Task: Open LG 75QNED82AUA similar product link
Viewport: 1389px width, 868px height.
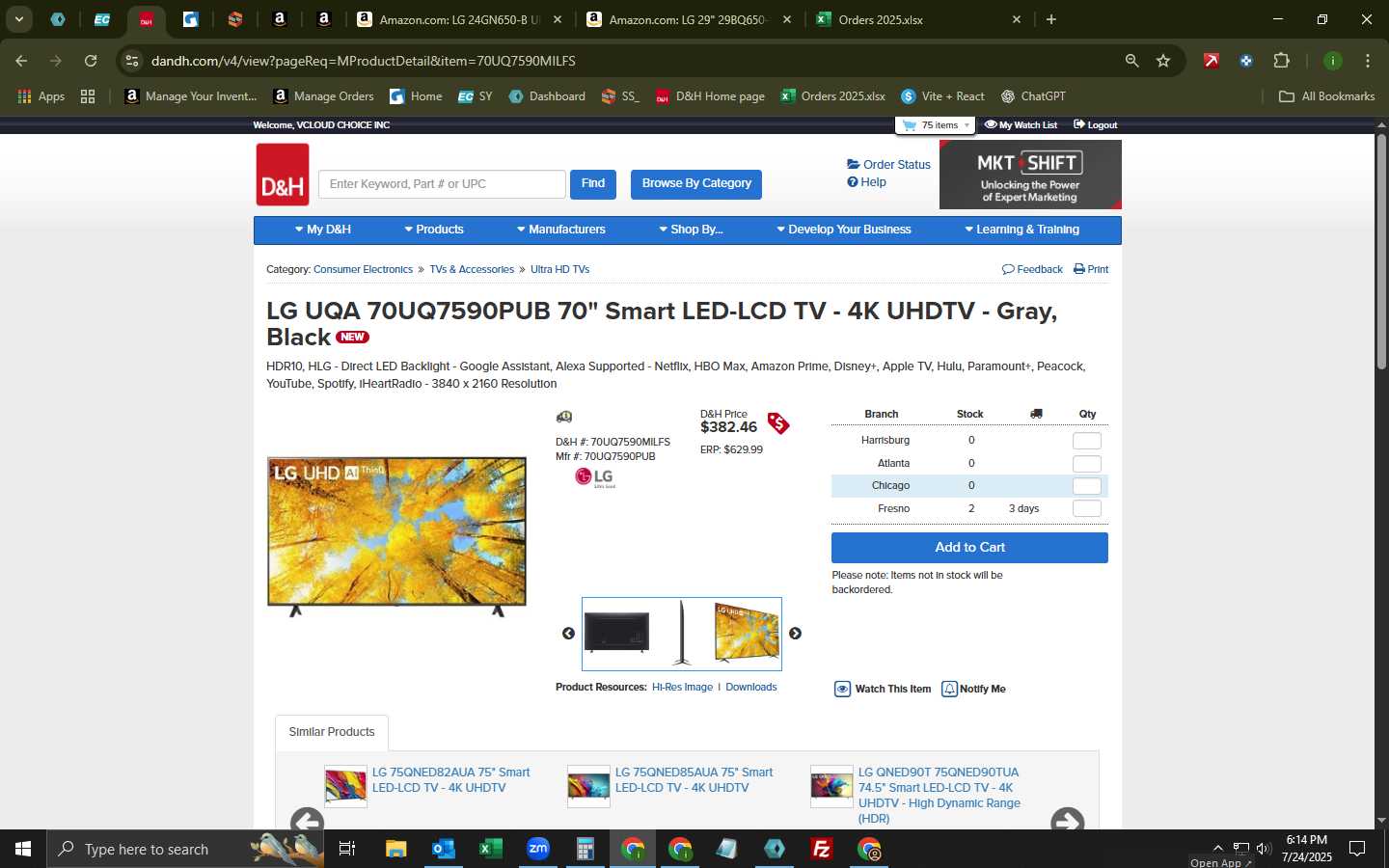Action: [x=450, y=780]
